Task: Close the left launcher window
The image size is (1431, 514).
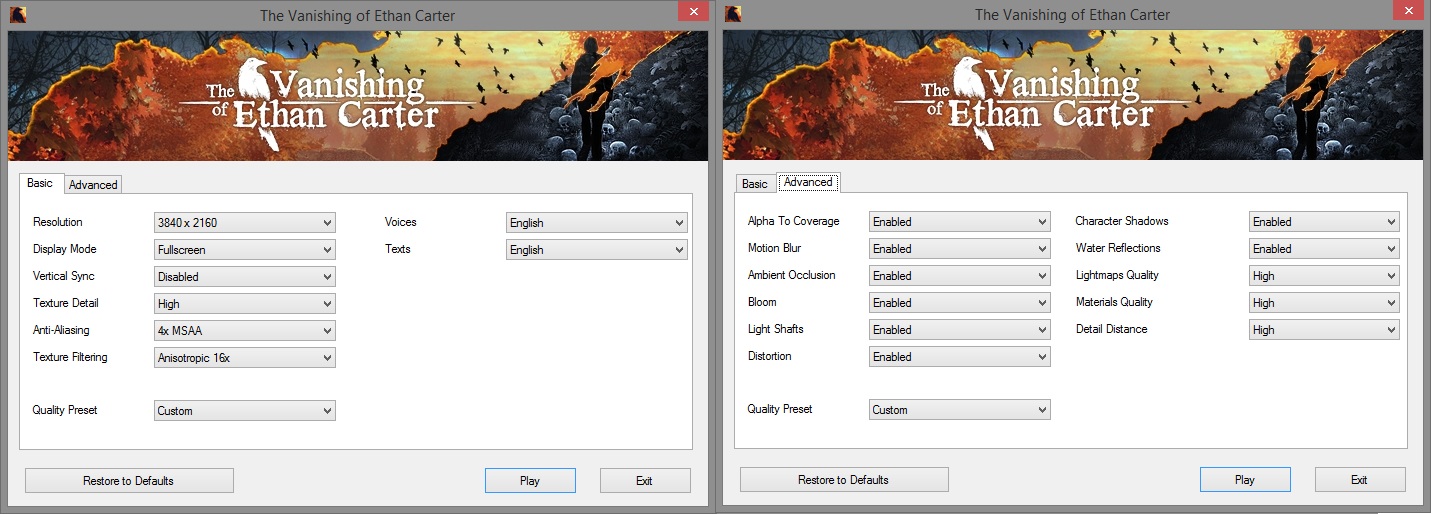Action: coord(692,11)
